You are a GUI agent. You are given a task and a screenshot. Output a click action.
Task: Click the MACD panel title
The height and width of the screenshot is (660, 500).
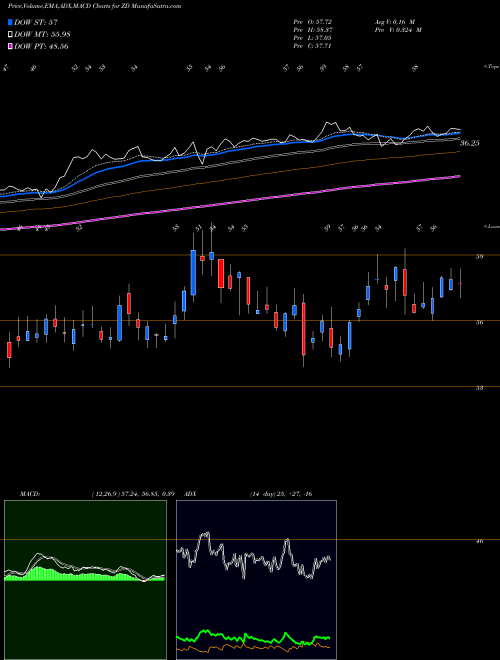coord(30,494)
